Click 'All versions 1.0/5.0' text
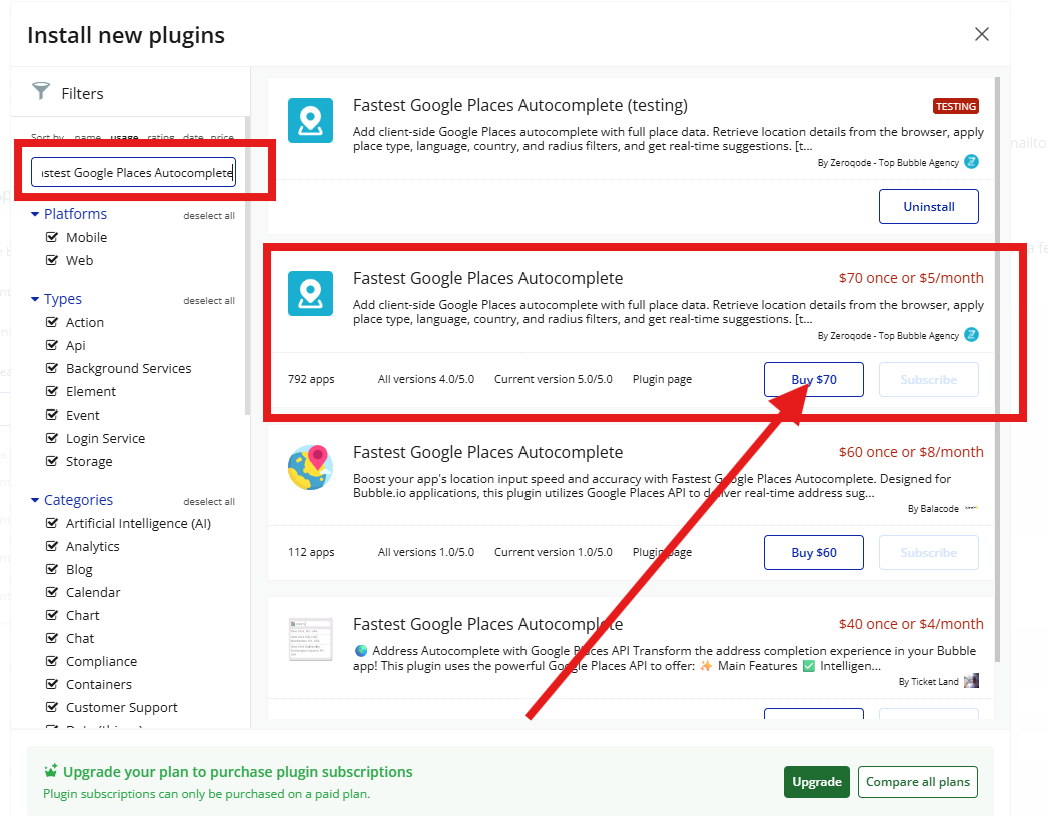Image resolution: width=1048 pixels, height=816 pixels. pyautogui.click(x=426, y=552)
